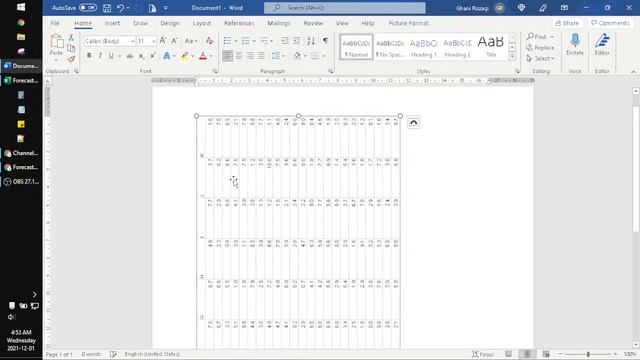Screen dimensions: 640x360
Task: Select Justify alignment
Action: point(262,56)
